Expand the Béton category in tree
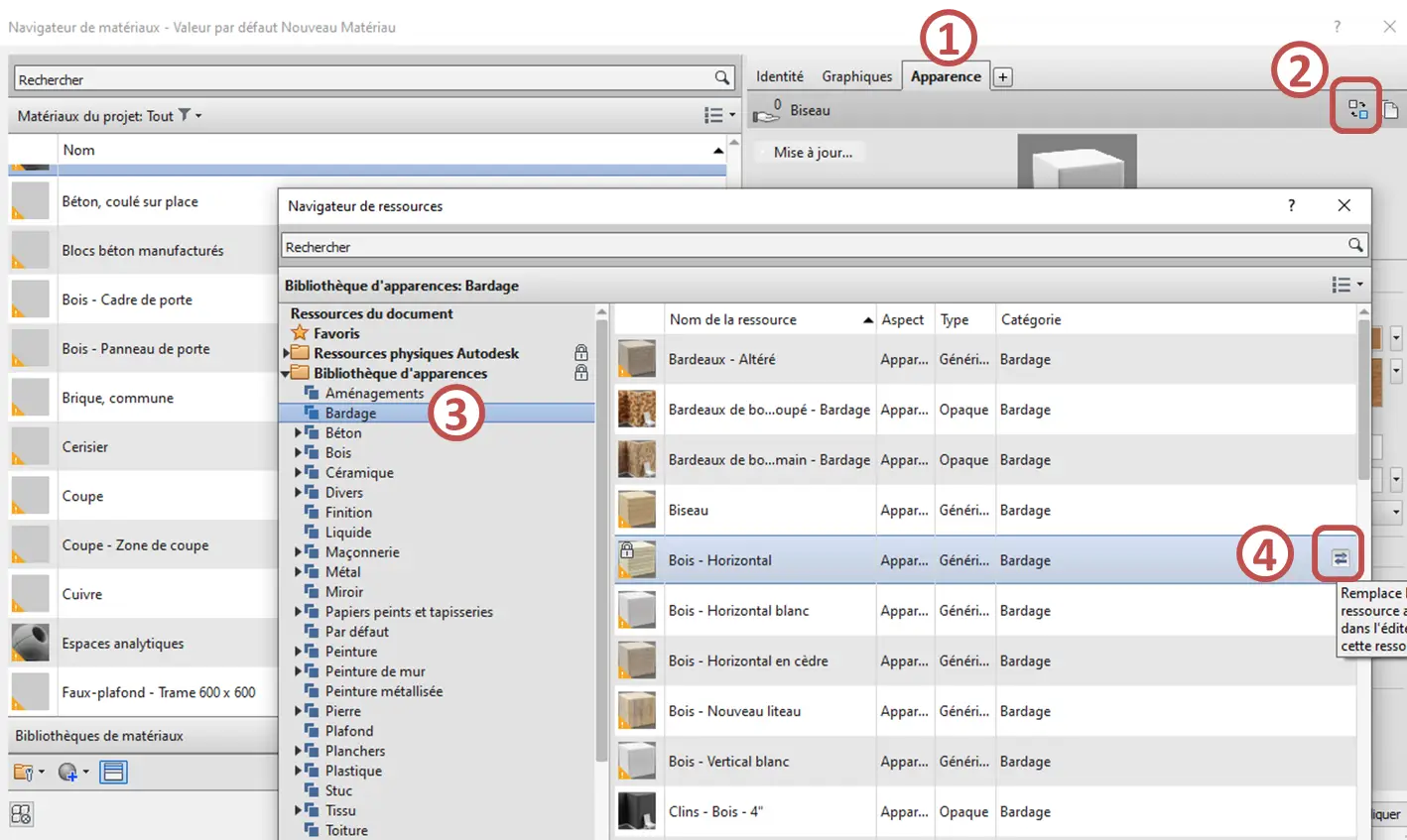Image resolution: width=1407 pixels, height=840 pixels. [298, 432]
